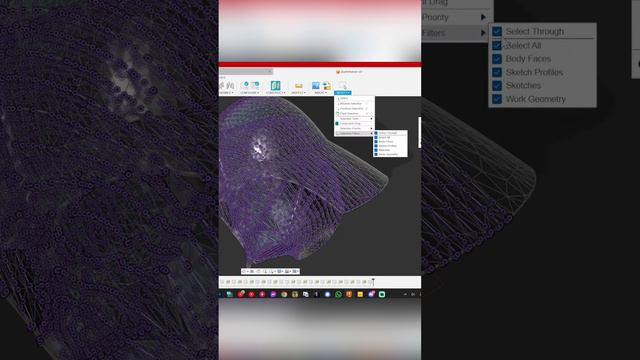This screenshot has width=640, height=360.
Task: Choose the top Select entry in the dropdown menu
Action: click(x=354, y=98)
